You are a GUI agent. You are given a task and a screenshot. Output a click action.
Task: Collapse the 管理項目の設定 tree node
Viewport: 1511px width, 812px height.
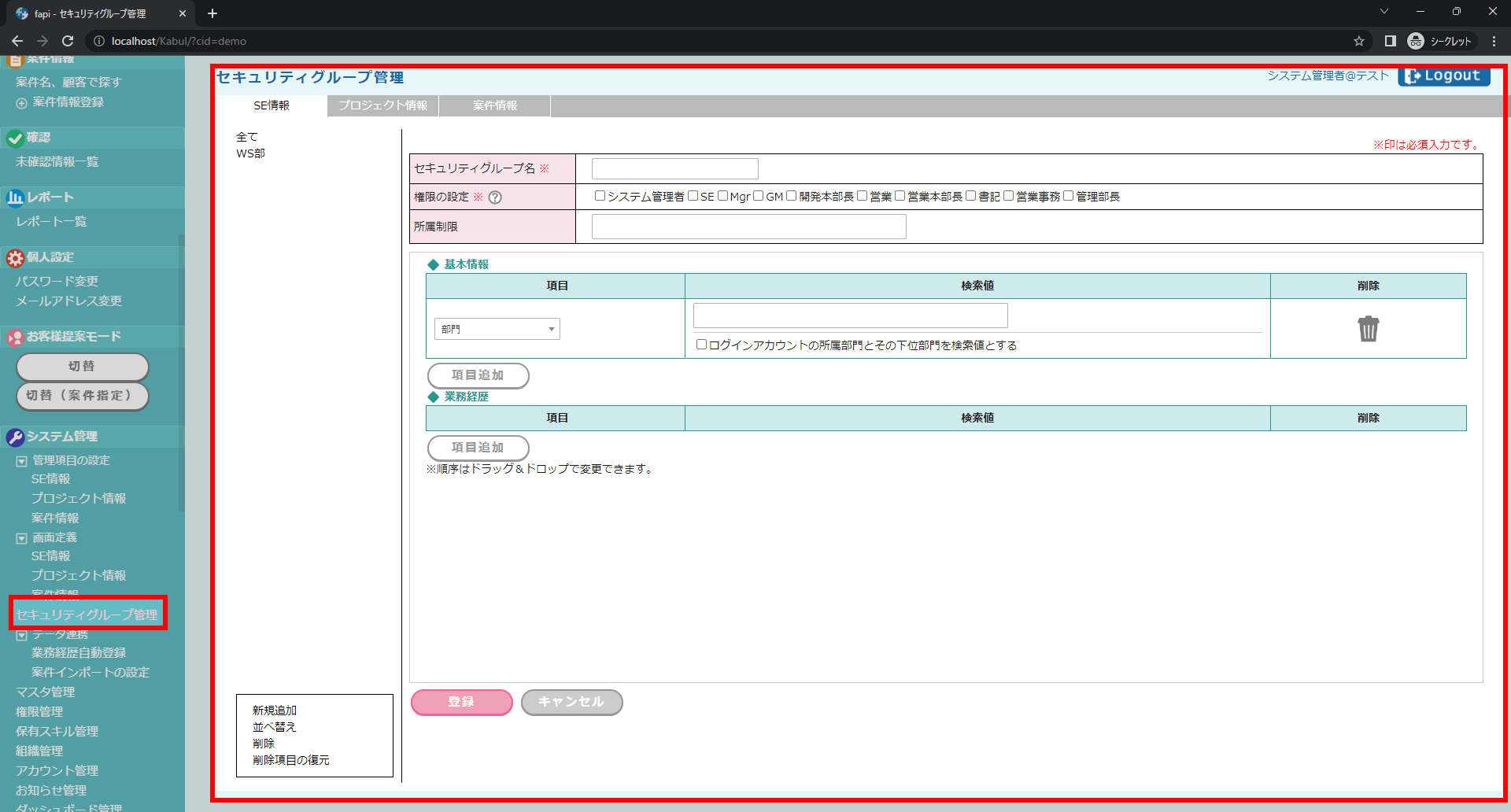(x=22, y=461)
